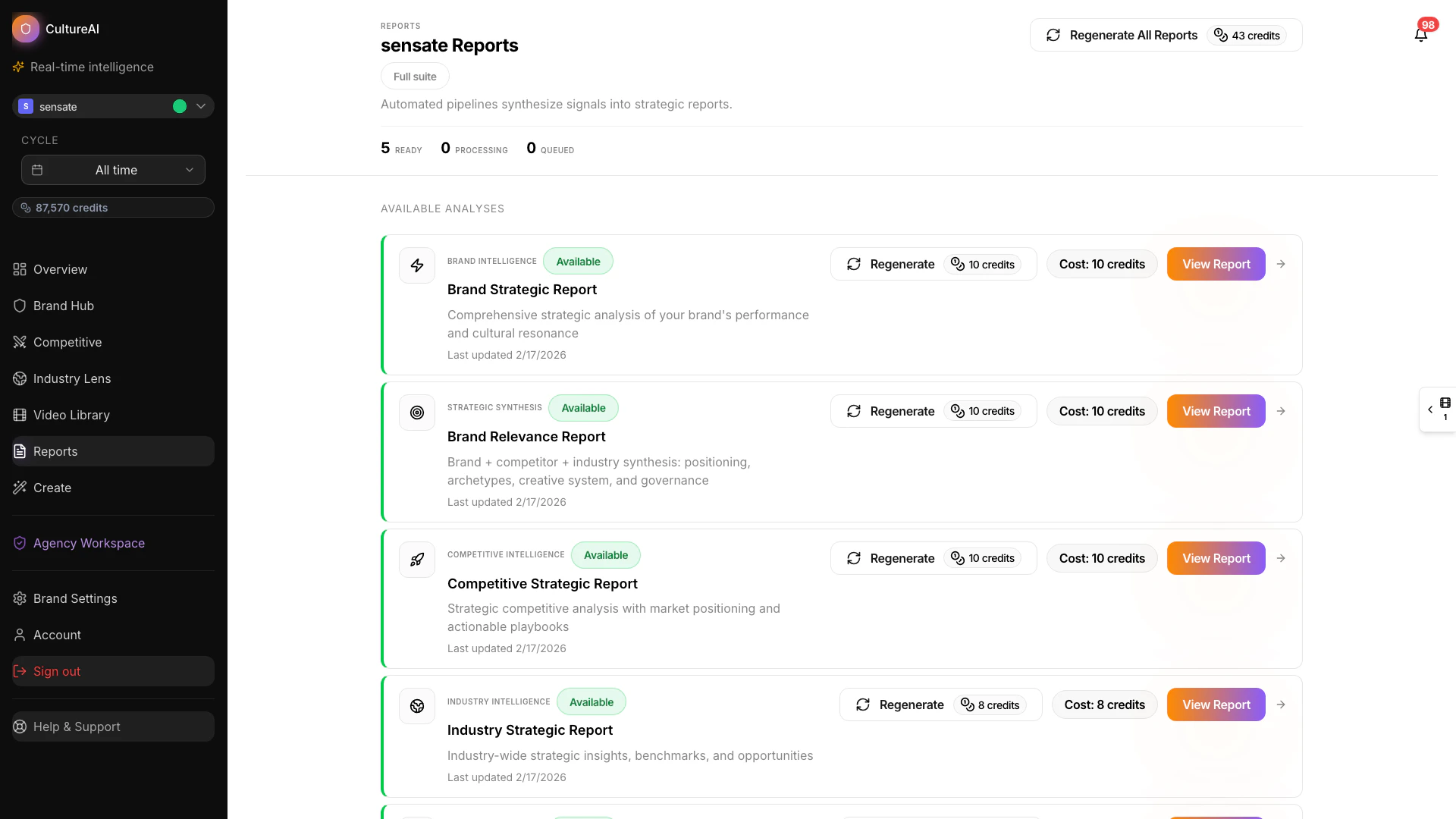1456x819 pixels.
Task: Click the lightning icon on Brand Strategic Report
Action: coord(416,265)
